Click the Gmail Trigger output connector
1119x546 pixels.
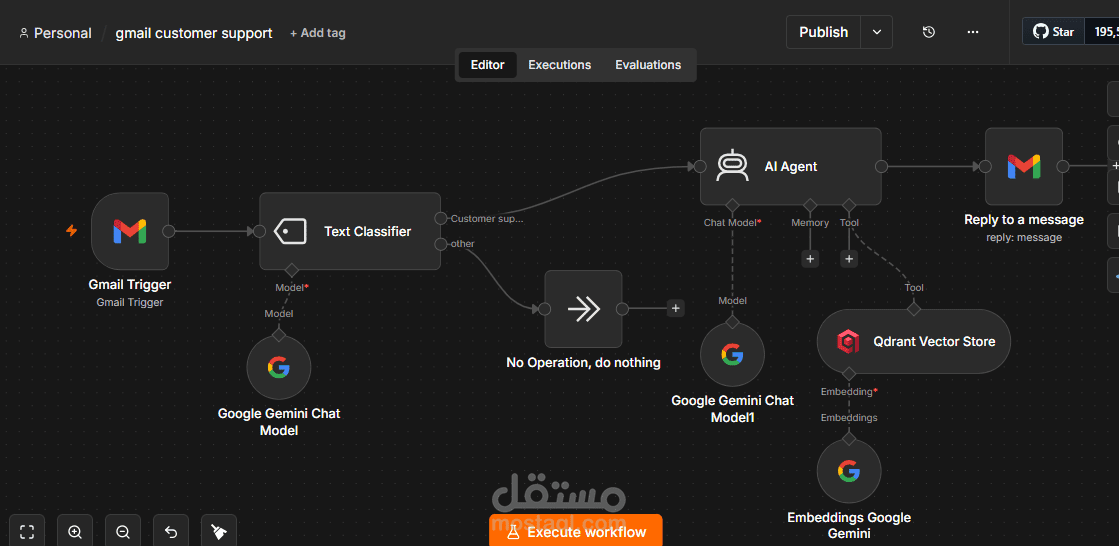tap(168, 231)
